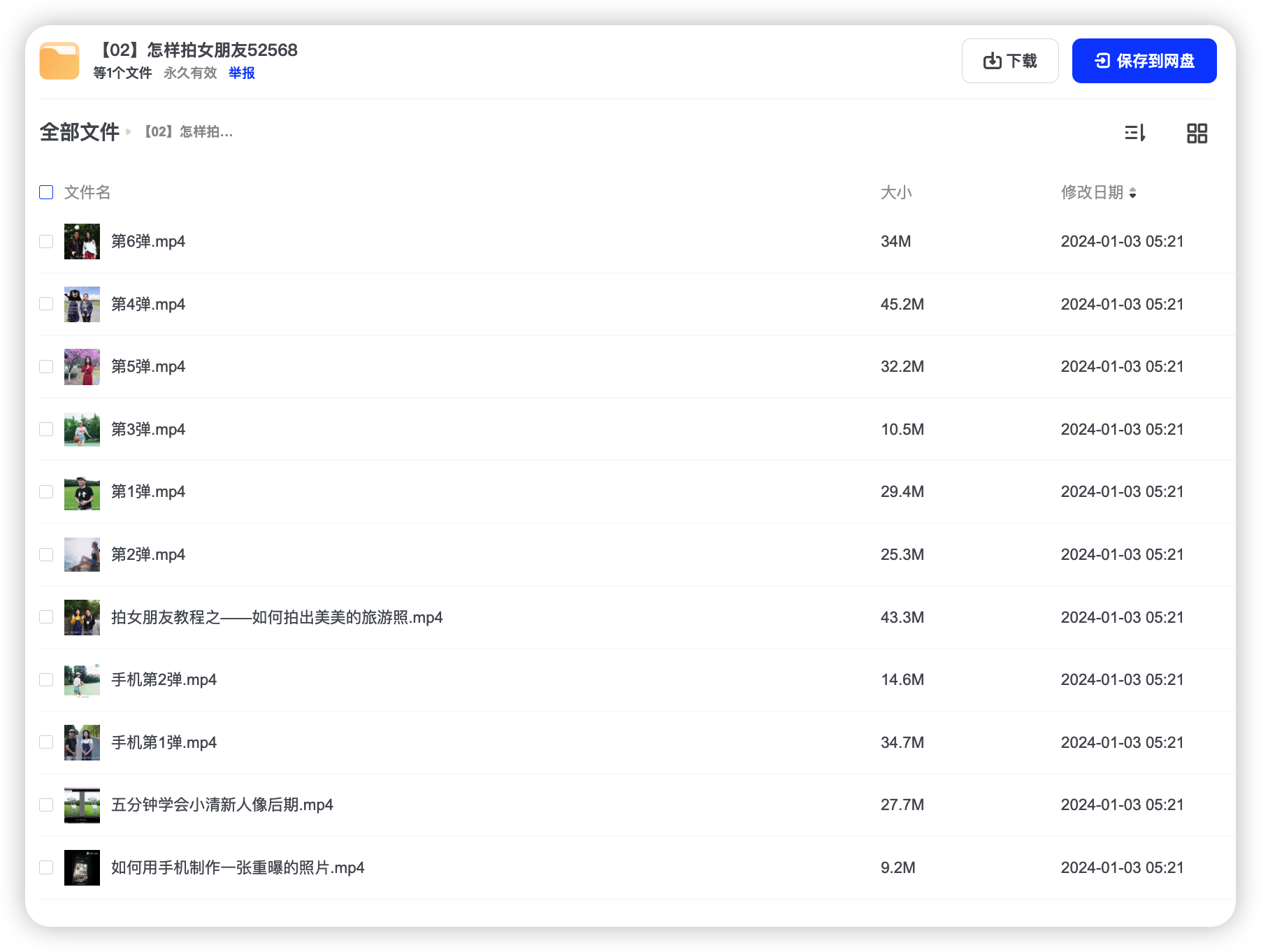This screenshot has width=1261, height=952.
Task: Open thumbnail of 第3弹.mp4
Action: pyautogui.click(x=82, y=429)
